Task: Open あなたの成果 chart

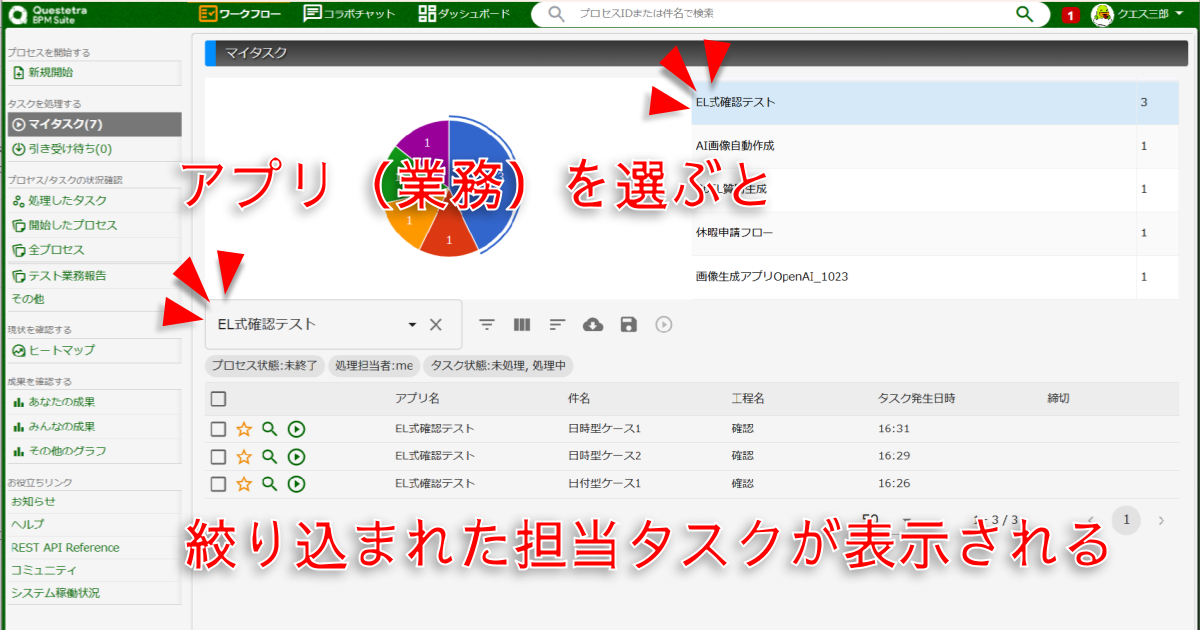Action: (93, 402)
